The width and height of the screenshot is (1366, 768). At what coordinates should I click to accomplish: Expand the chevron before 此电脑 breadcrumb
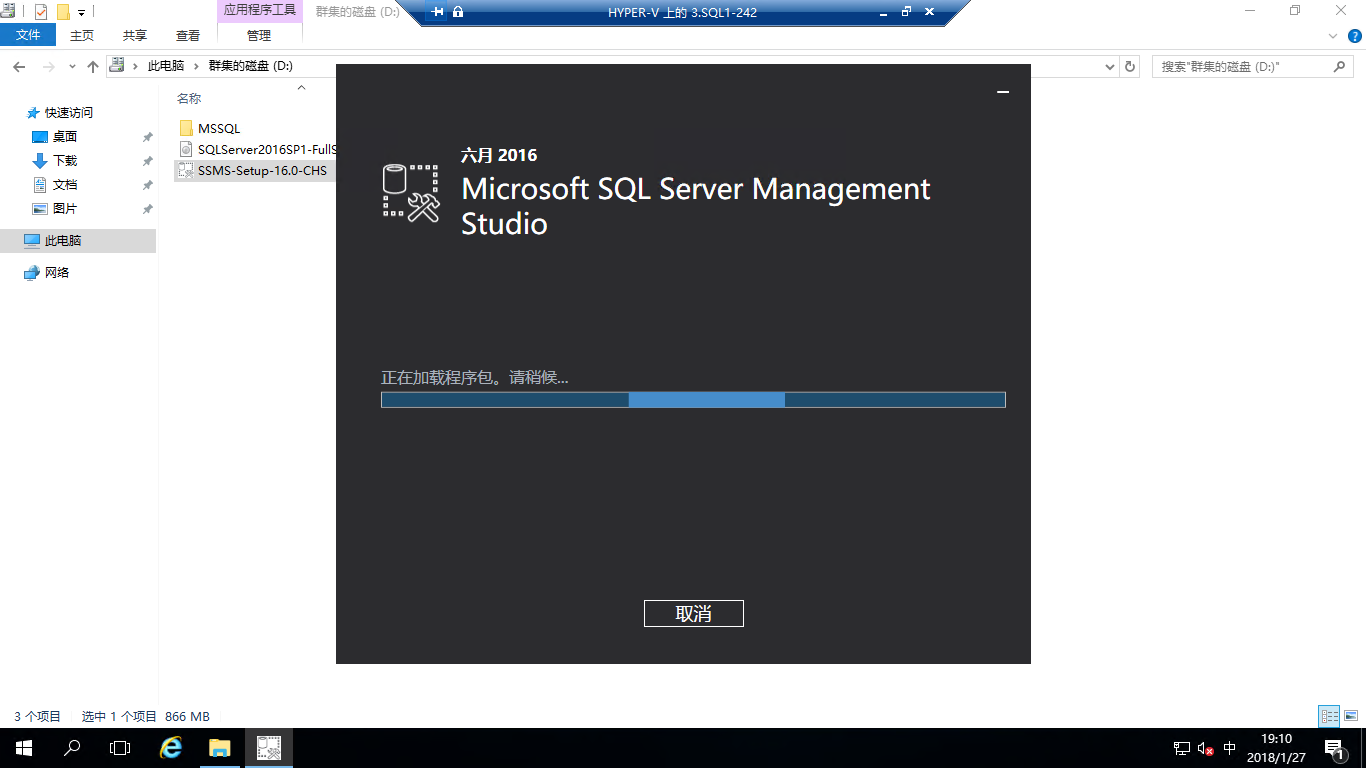point(136,66)
